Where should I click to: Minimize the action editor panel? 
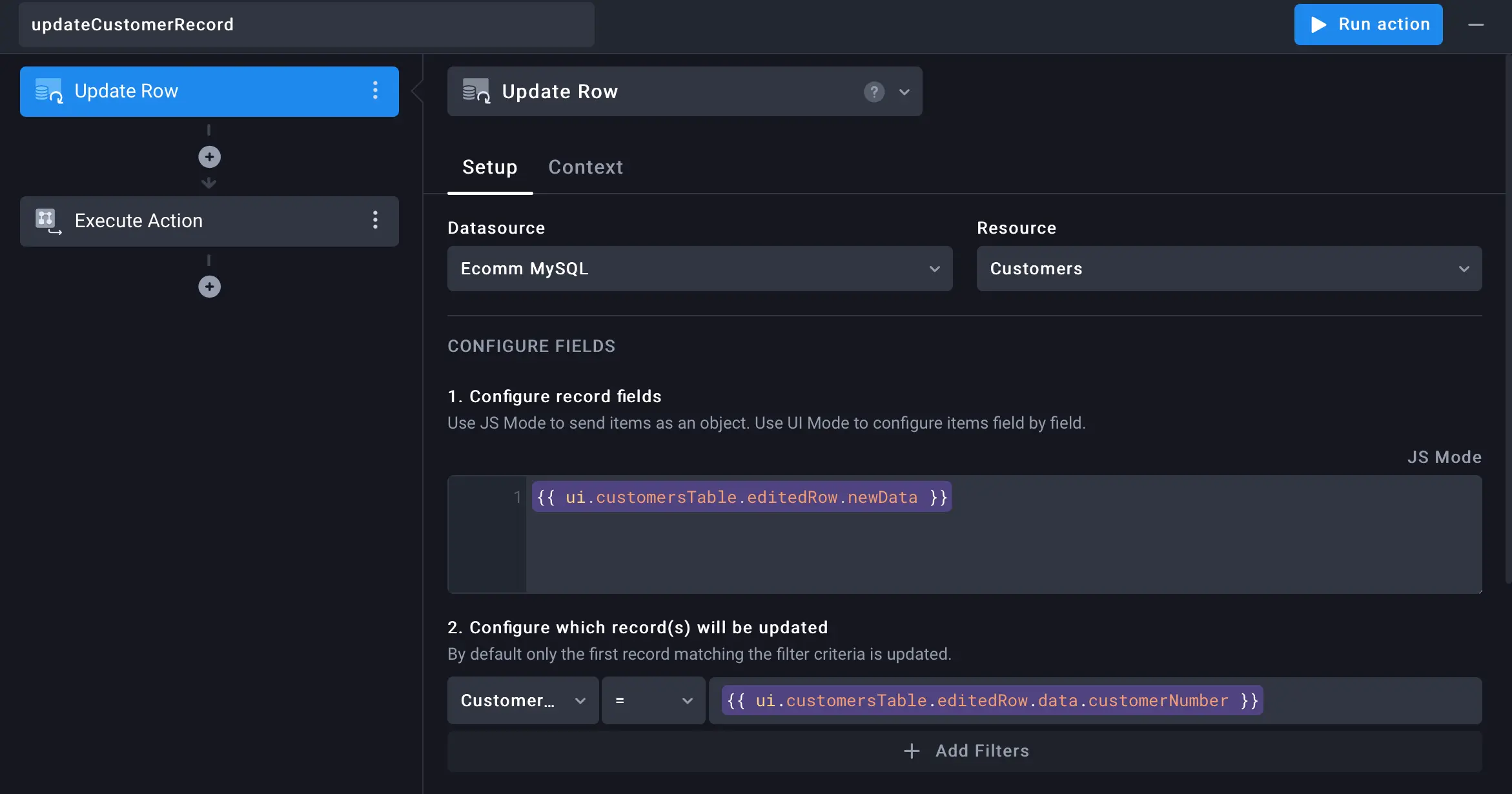(x=1476, y=25)
